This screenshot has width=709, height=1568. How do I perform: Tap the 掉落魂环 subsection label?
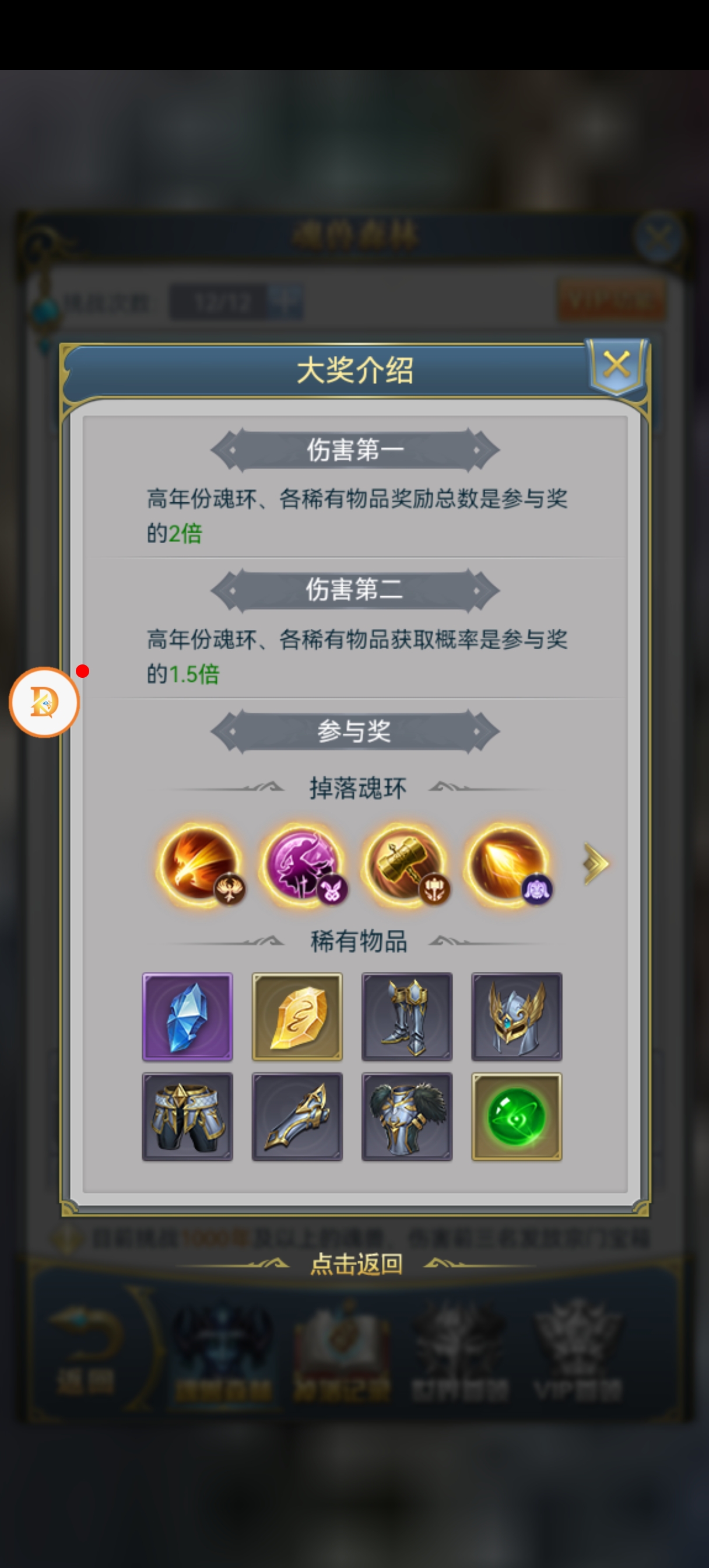tap(358, 788)
